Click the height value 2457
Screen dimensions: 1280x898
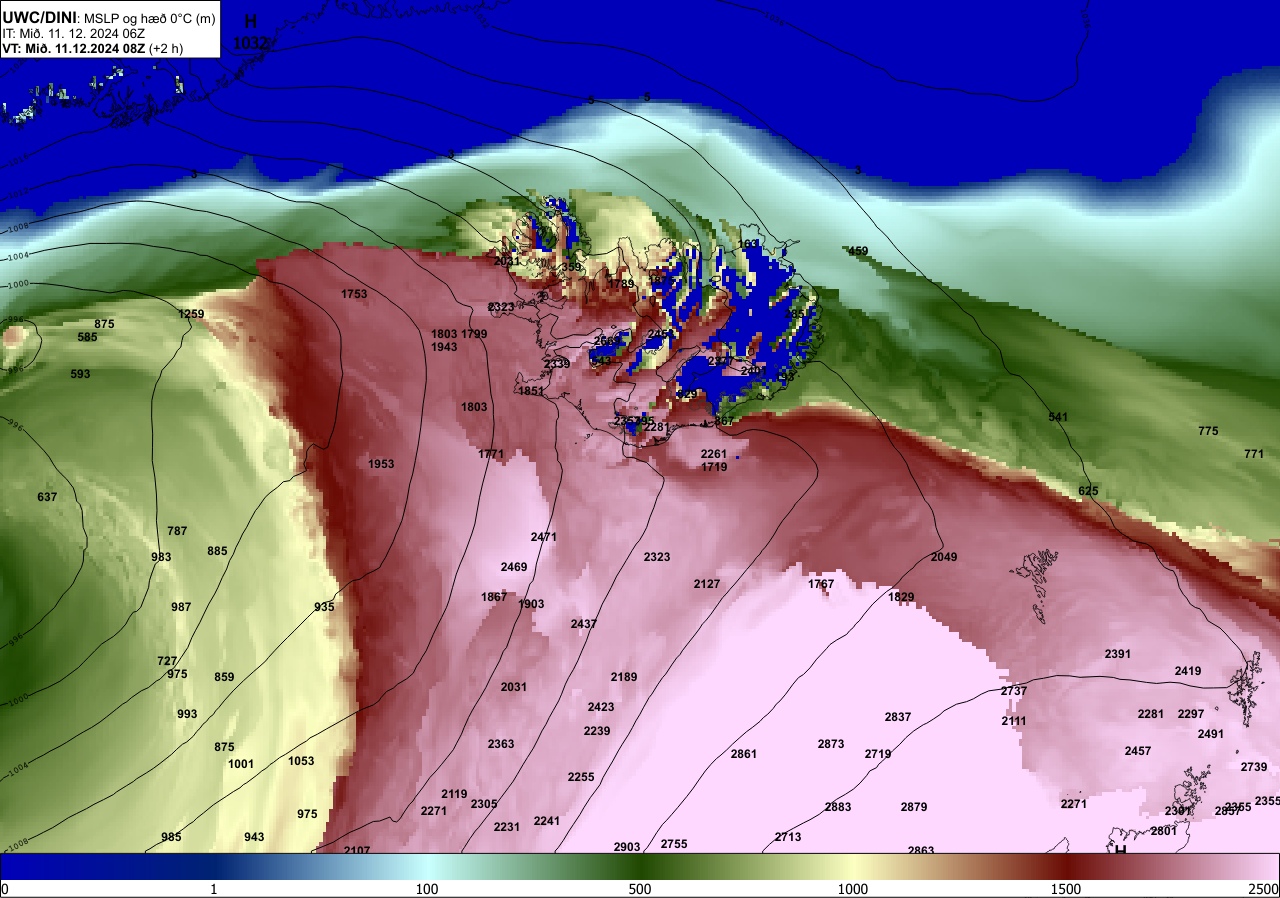coord(1138,751)
